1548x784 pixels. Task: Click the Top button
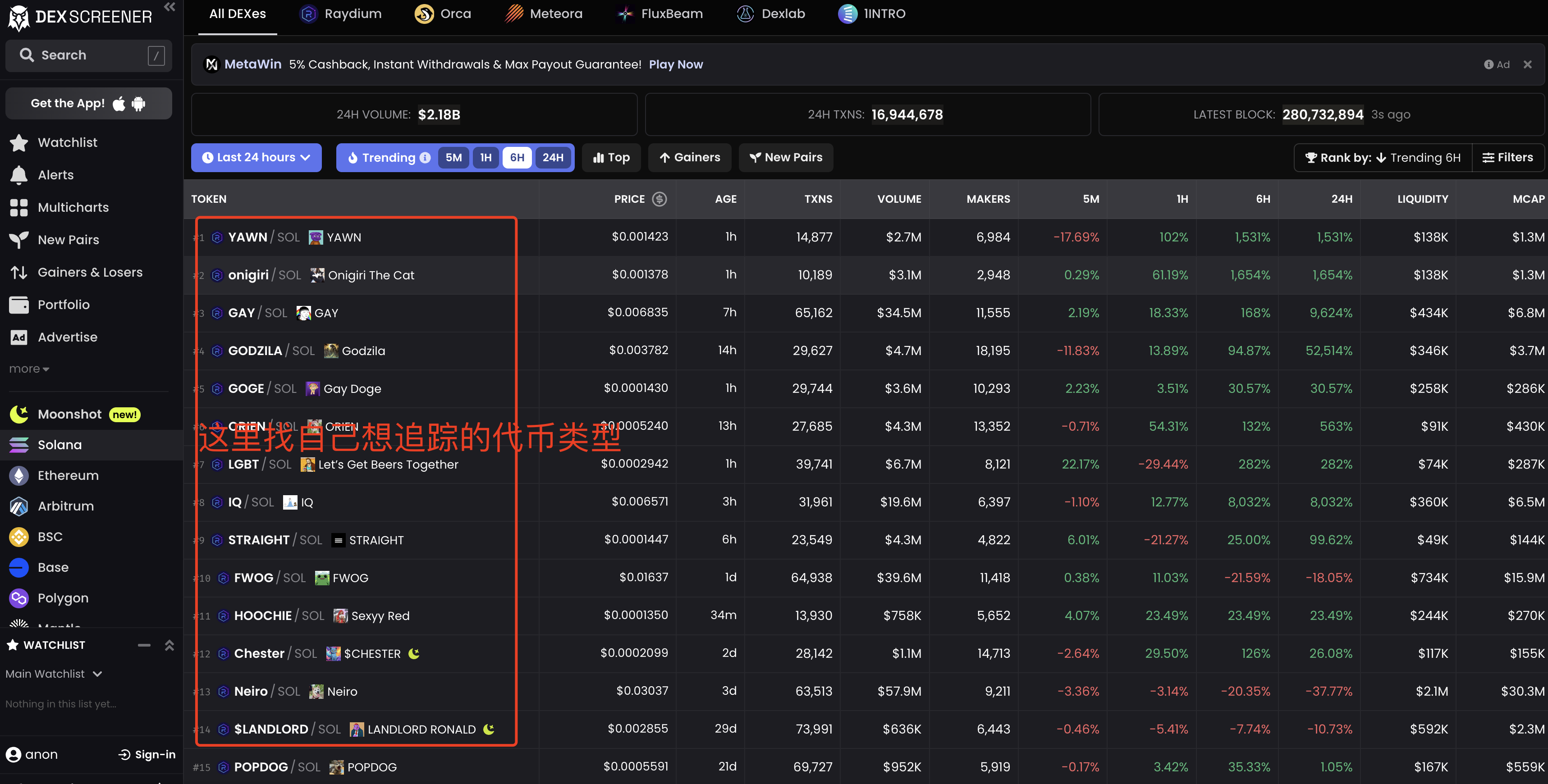point(611,157)
